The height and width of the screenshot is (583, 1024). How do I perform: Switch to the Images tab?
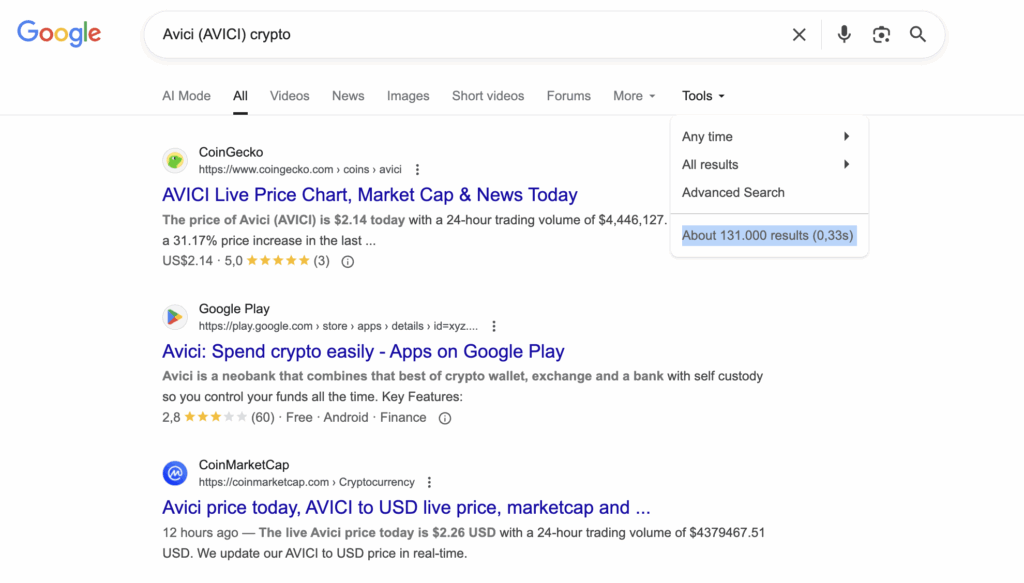pos(408,96)
